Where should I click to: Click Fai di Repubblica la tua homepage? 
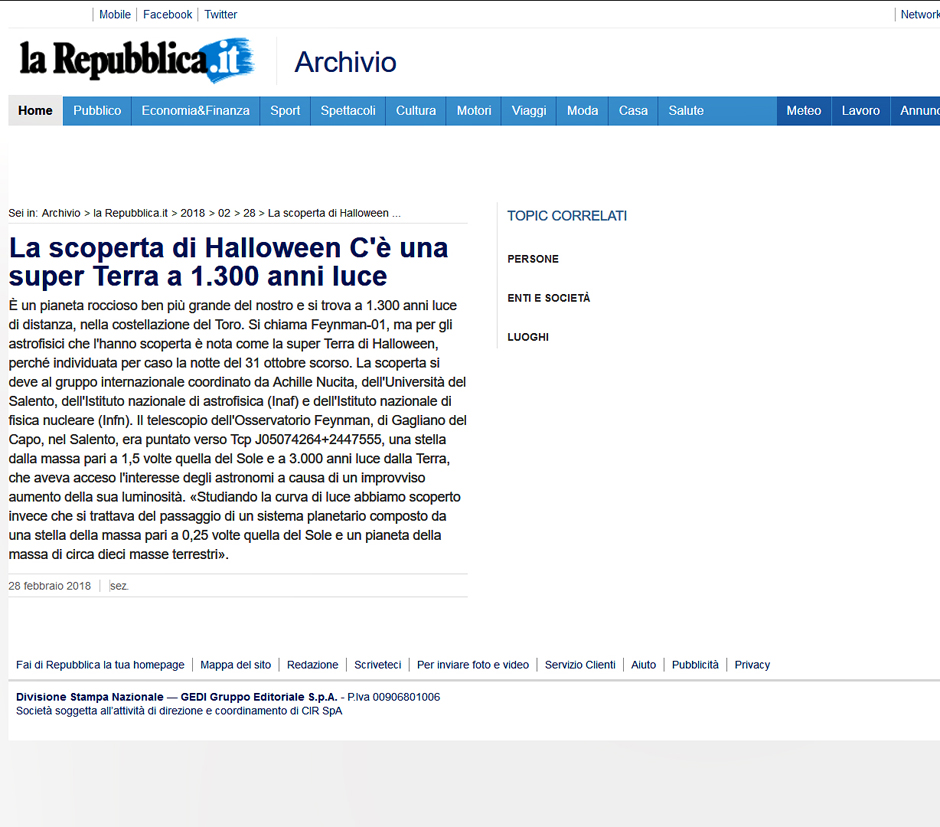point(100,665)
